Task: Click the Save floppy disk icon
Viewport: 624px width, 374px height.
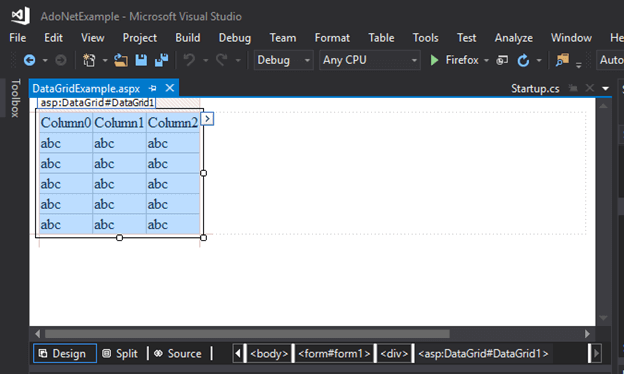Action: pos(141,60)
